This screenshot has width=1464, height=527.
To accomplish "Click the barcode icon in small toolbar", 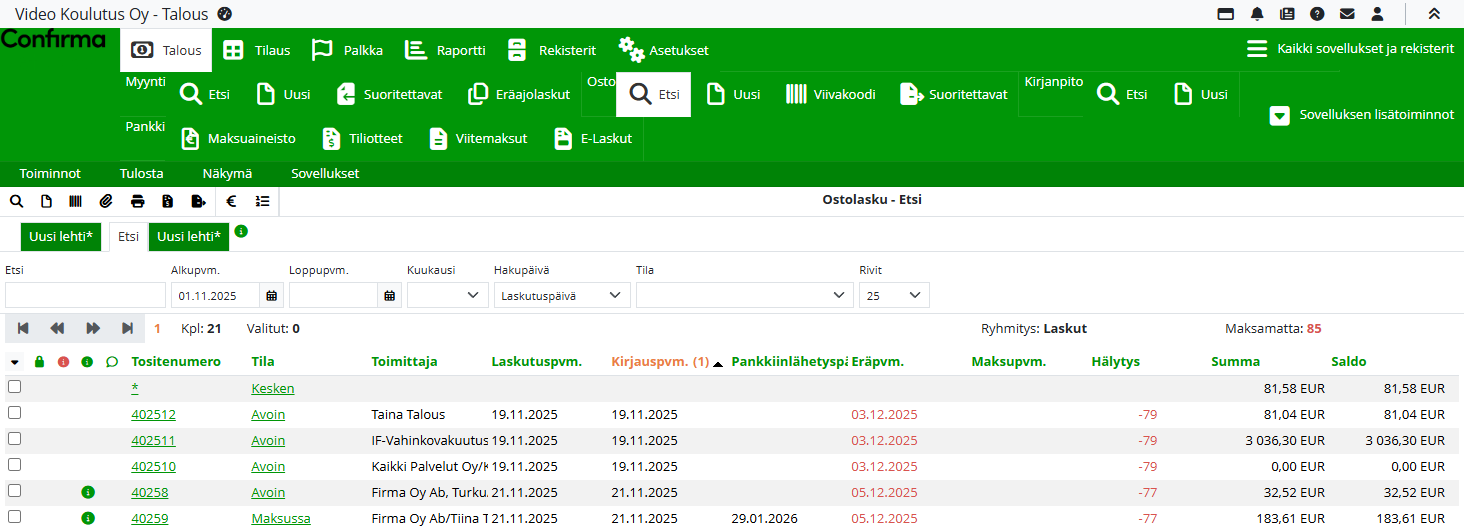I will coord(75,201).
